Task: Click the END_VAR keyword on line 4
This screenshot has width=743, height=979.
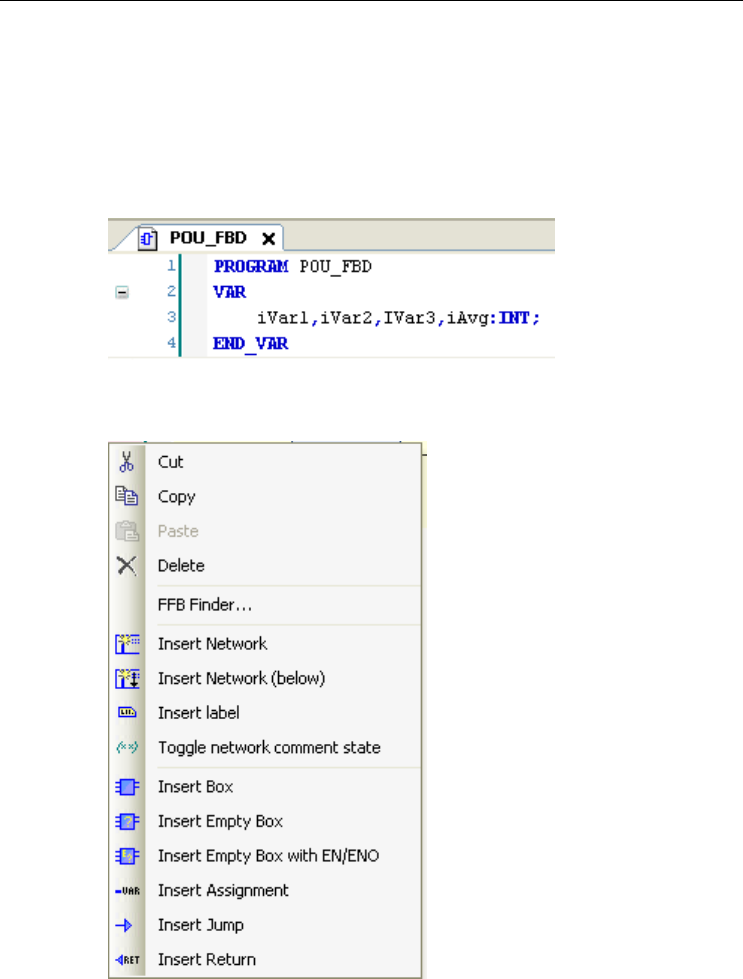Action: click(250, 344)
